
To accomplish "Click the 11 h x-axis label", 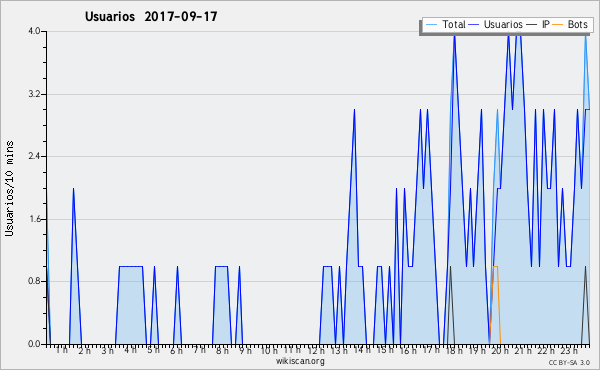I will [x=292, y=350].
